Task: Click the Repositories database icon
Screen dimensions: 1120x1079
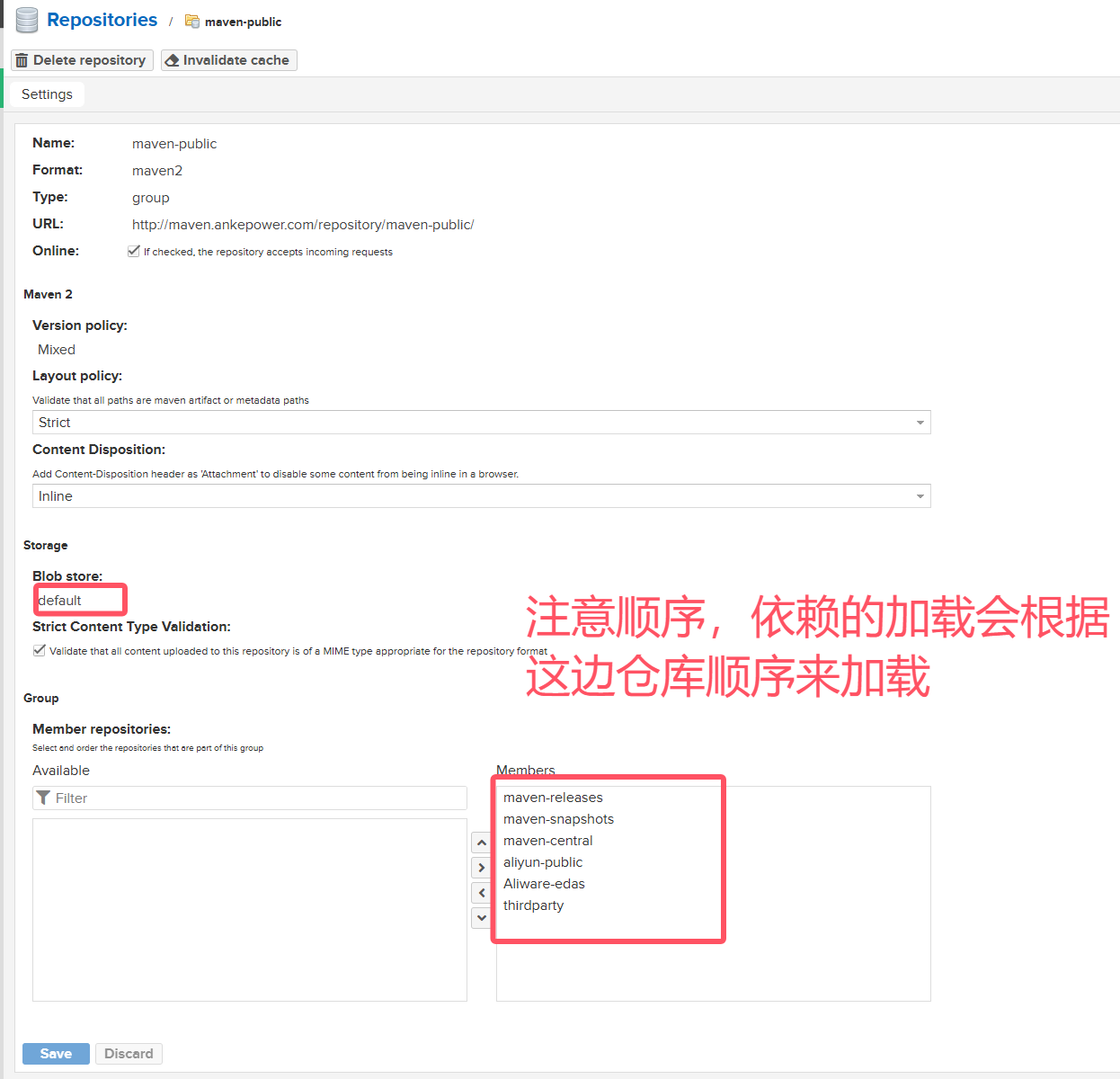Action: click(27, 20)
